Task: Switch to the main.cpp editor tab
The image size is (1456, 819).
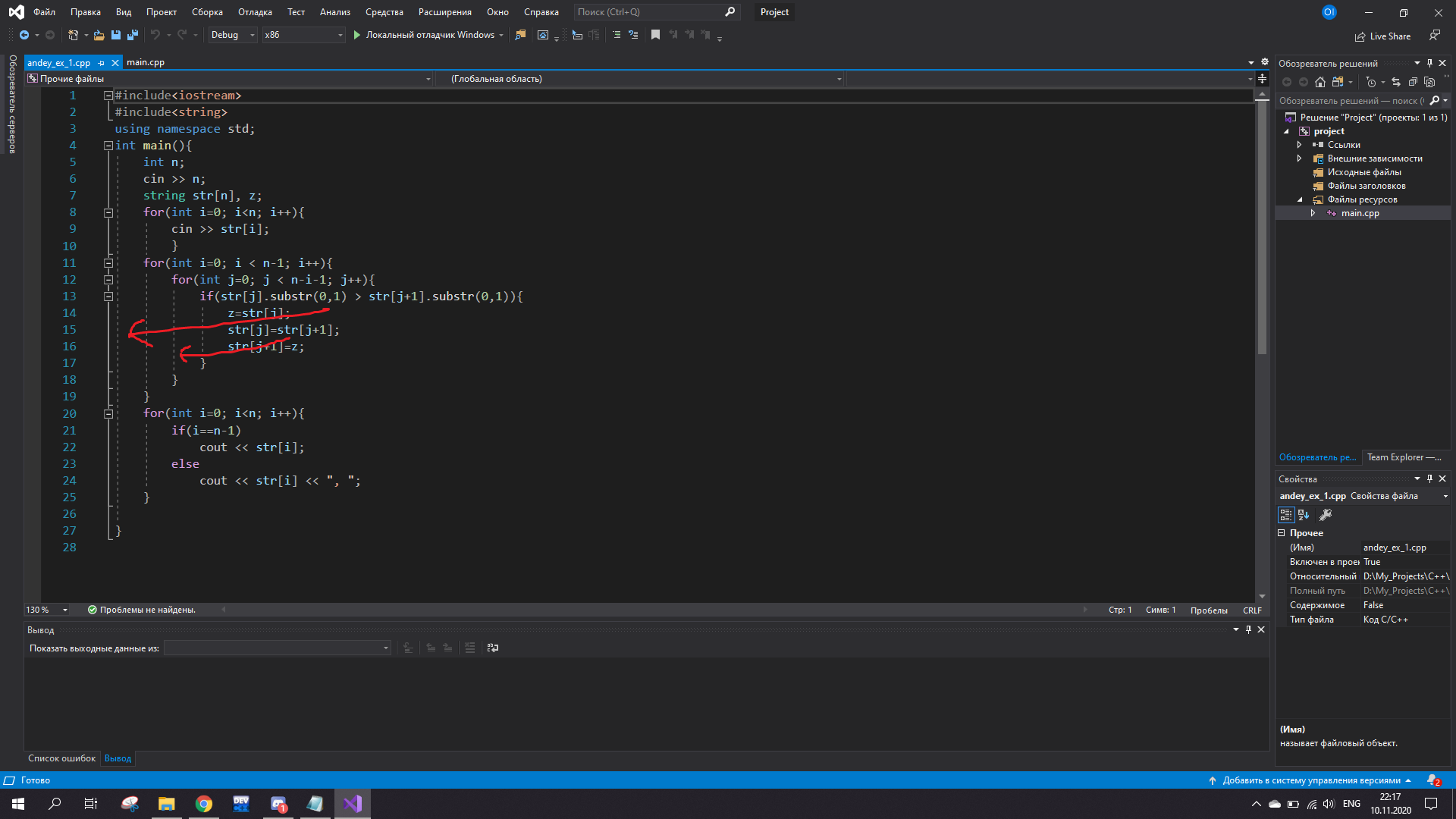Action: click(x=146, y=62)
